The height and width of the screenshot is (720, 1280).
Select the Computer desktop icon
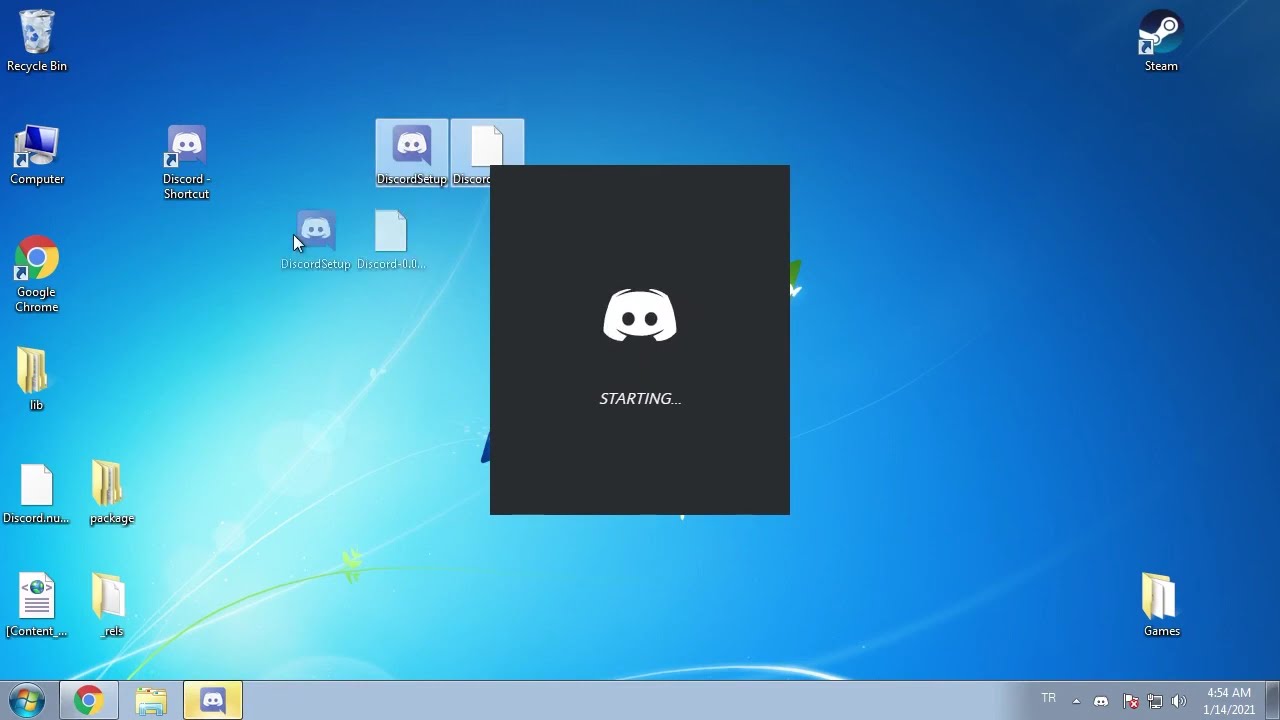click(37, 154)
